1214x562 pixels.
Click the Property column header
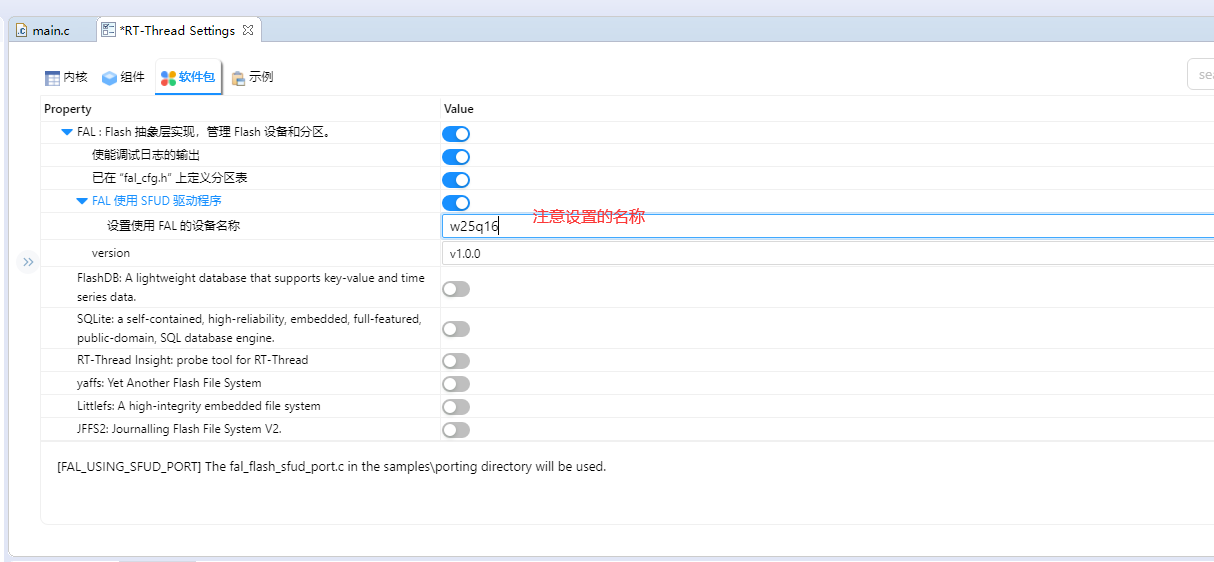click(x=68, y=109)
